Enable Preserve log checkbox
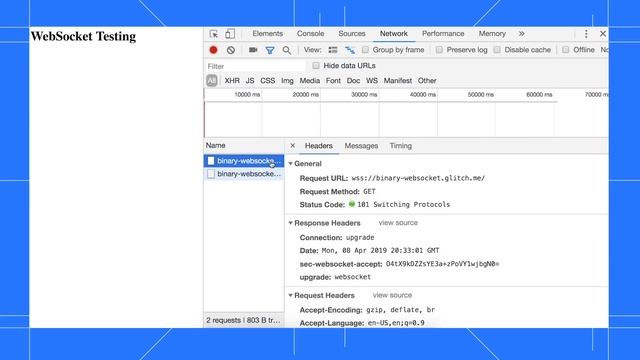The height and width of the screenshot is (360, 640). coord(439,50)
